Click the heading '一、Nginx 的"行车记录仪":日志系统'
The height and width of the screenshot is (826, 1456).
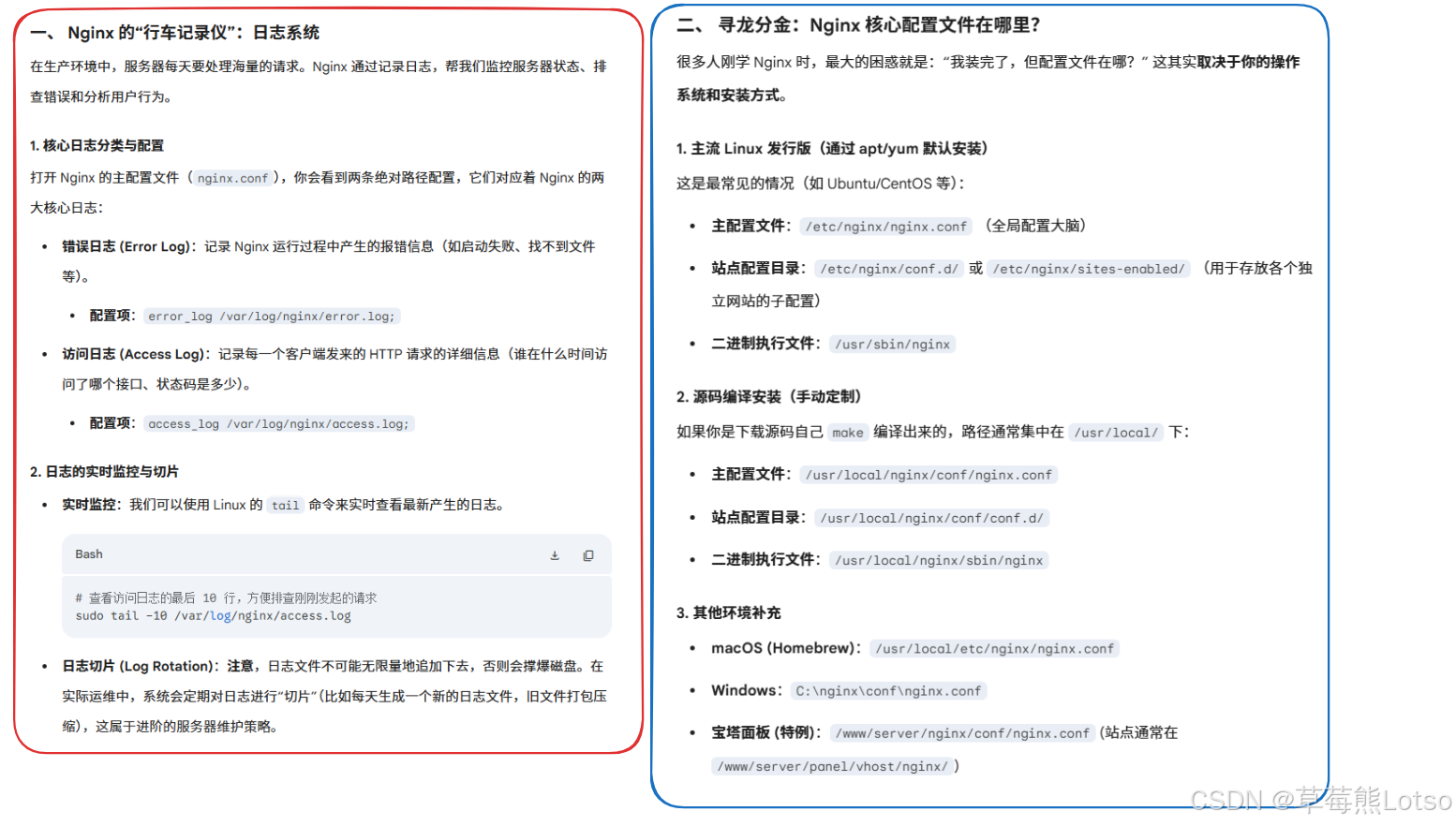tap(175, 33)
